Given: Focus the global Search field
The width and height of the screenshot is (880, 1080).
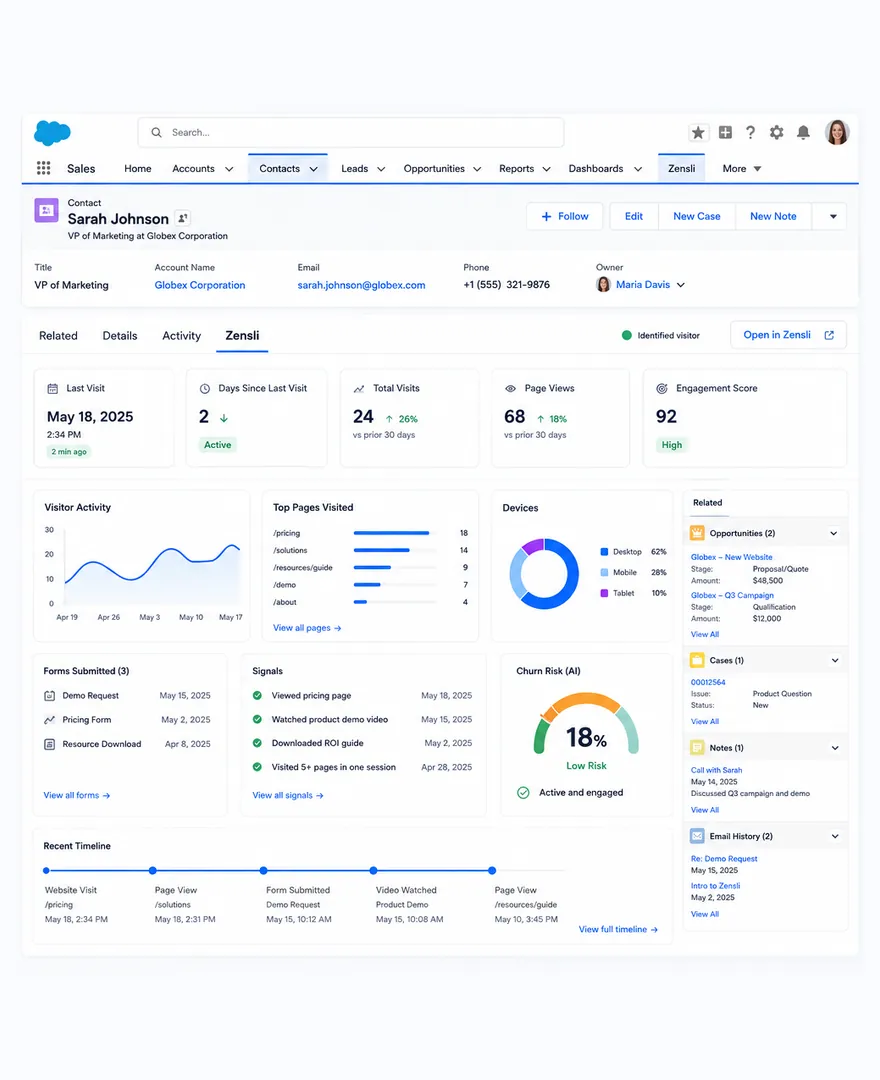Looking at the screenshot, I should 351,132.
